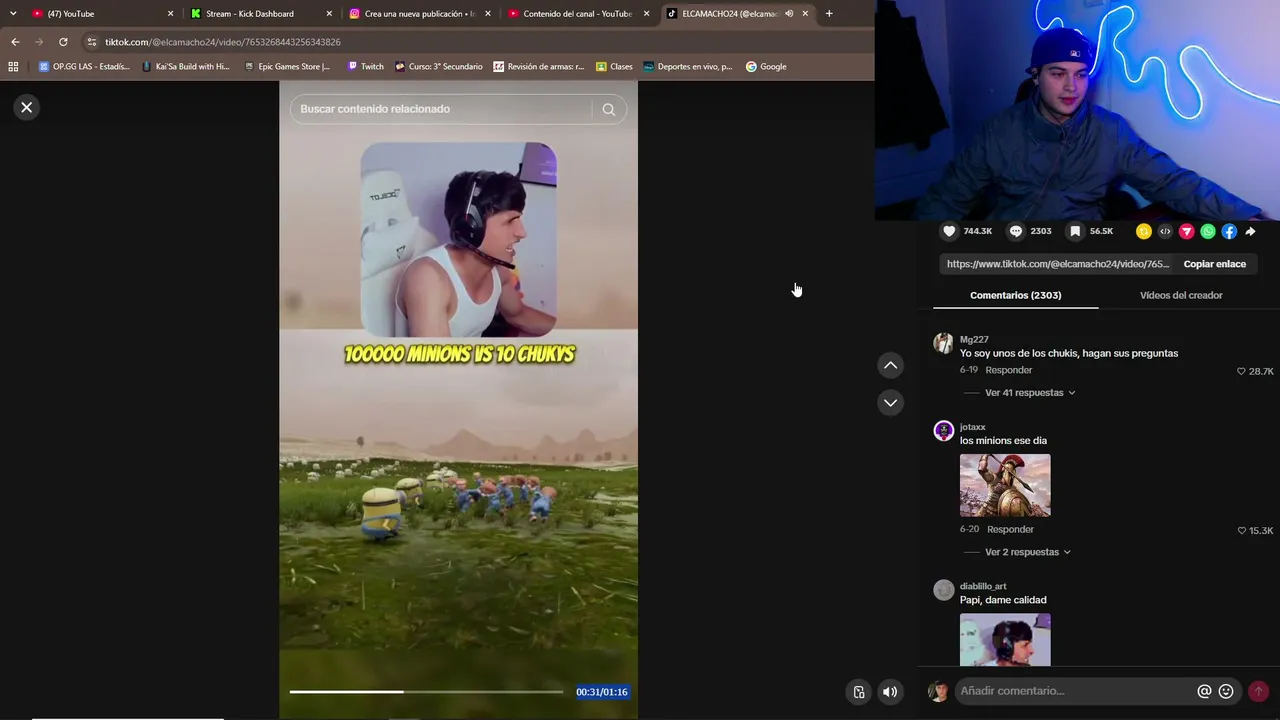The image size is (1280, 720).
Task: Open the tab search dropdown
Action: pyautogui.click(x=13, y=14)
